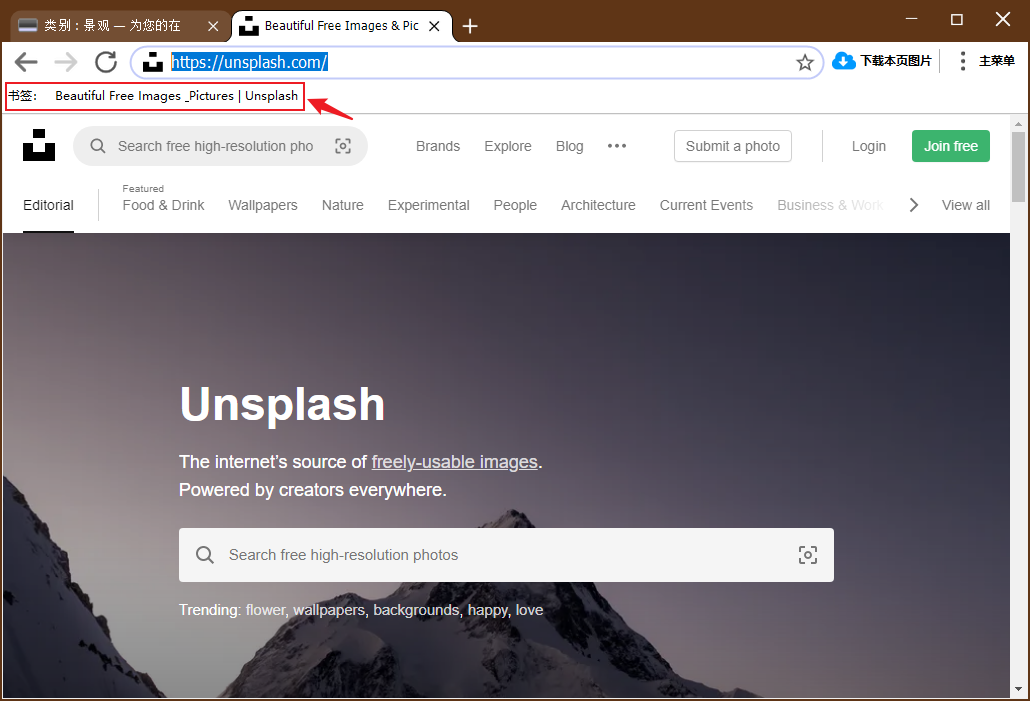Click the site favicon in the address bar
1030x701 pixels.
click(152, 62)
